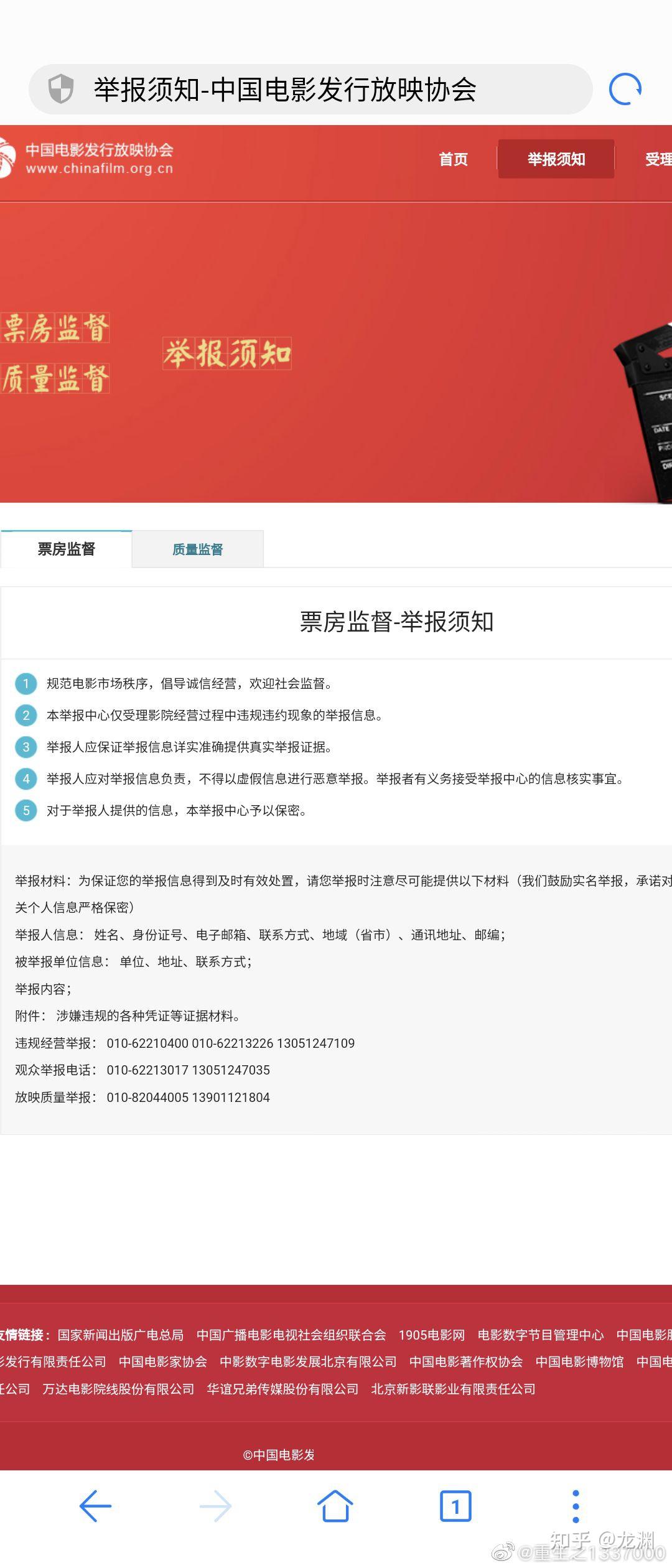The height and width of the screenshot is (1568, 672).
Task: Open the 中国电影家协会 footer link
Action: [x=163, y=1361]
